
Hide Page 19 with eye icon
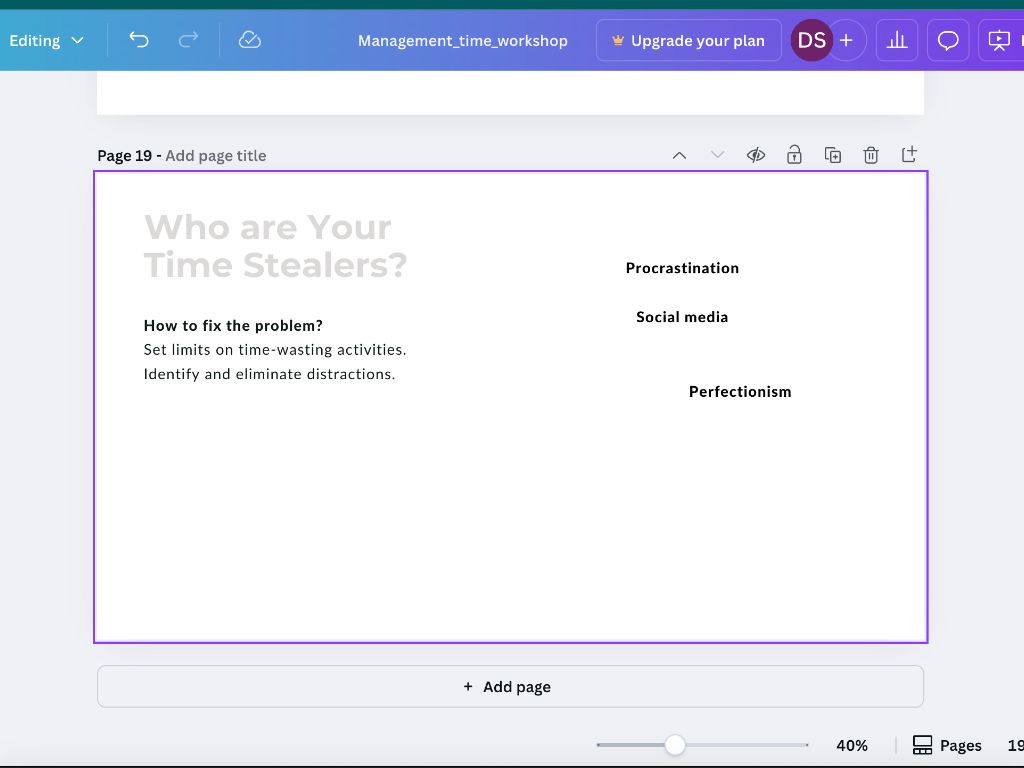(x=756, y=155)
